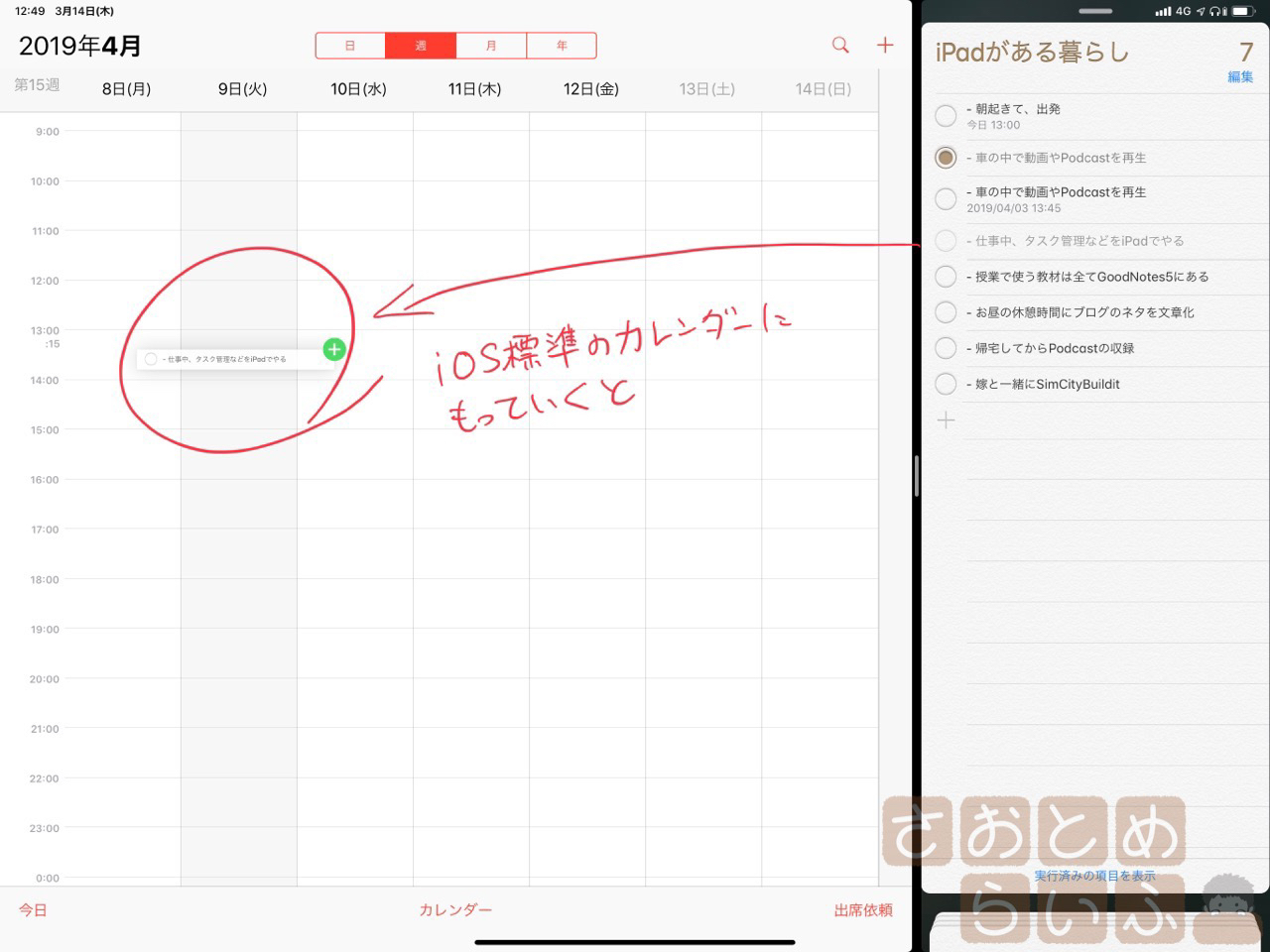Tap 編集 in Reminders list
The width and height of the screenshot is (1270, 952).
click(x=1240, y=77)
